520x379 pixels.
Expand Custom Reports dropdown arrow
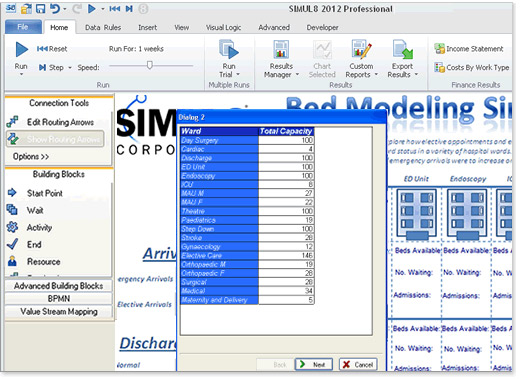coord(377,75)
